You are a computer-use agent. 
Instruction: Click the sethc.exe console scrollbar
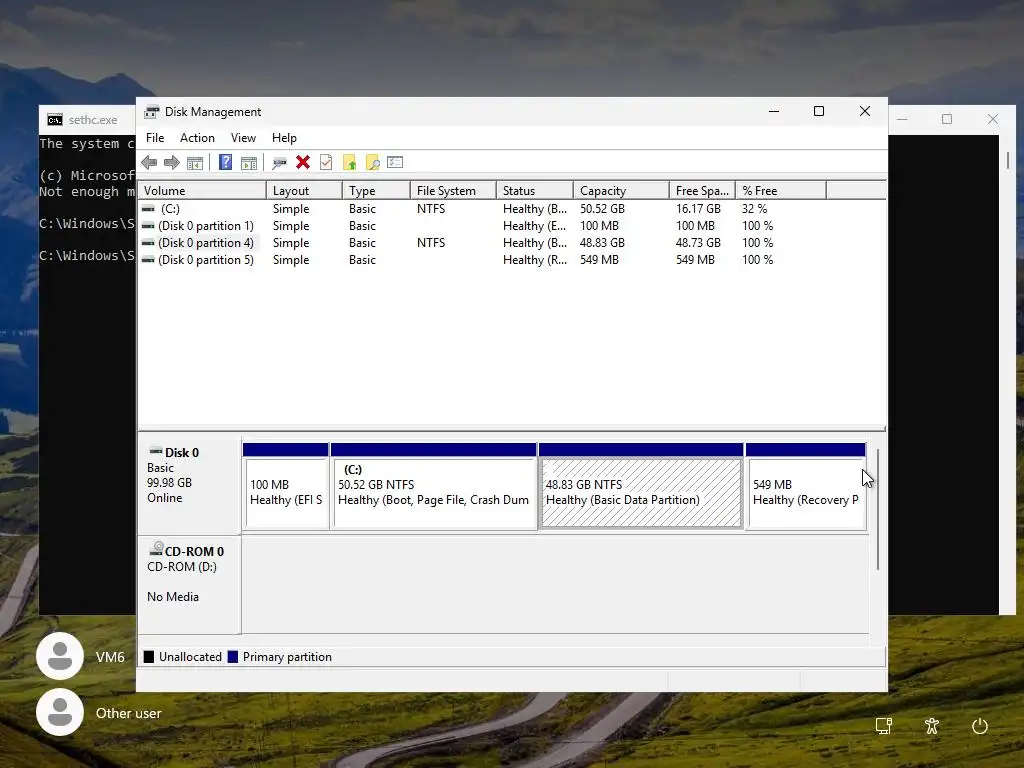(x=1008, y=160)
